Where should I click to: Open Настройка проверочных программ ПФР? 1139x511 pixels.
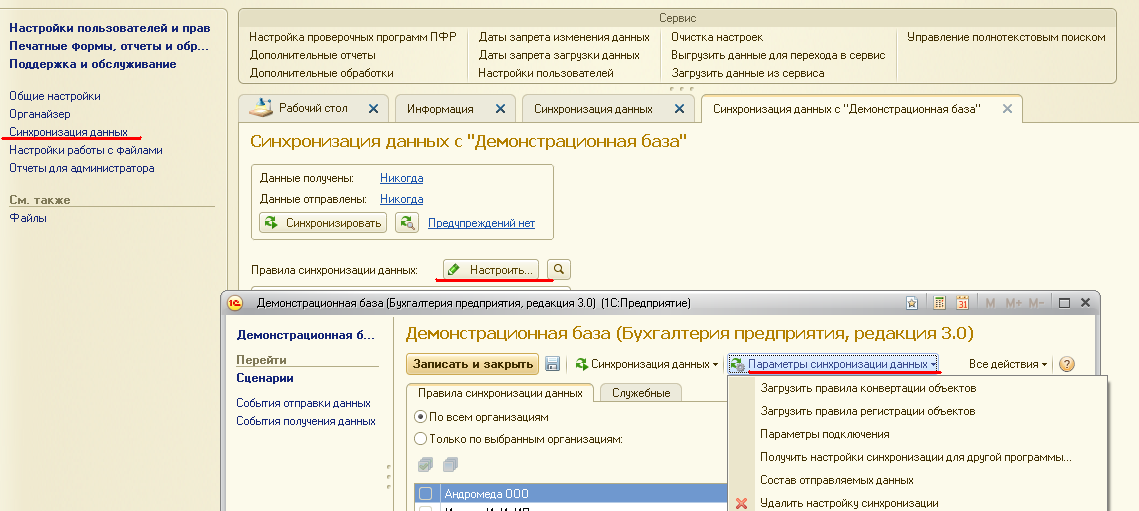353,37
